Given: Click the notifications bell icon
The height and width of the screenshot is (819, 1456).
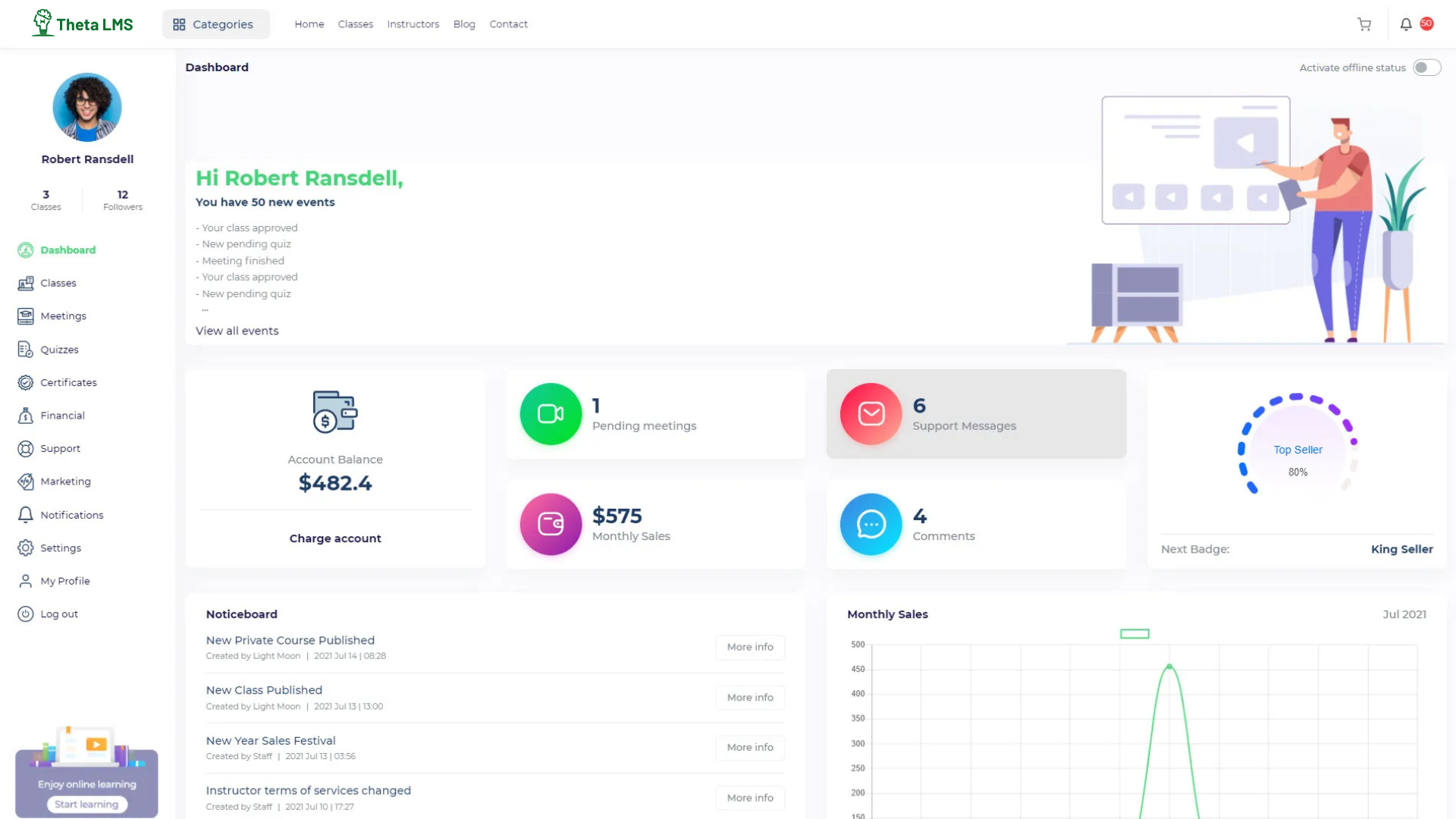Looking at the screenshot, I should (1405, 24).
